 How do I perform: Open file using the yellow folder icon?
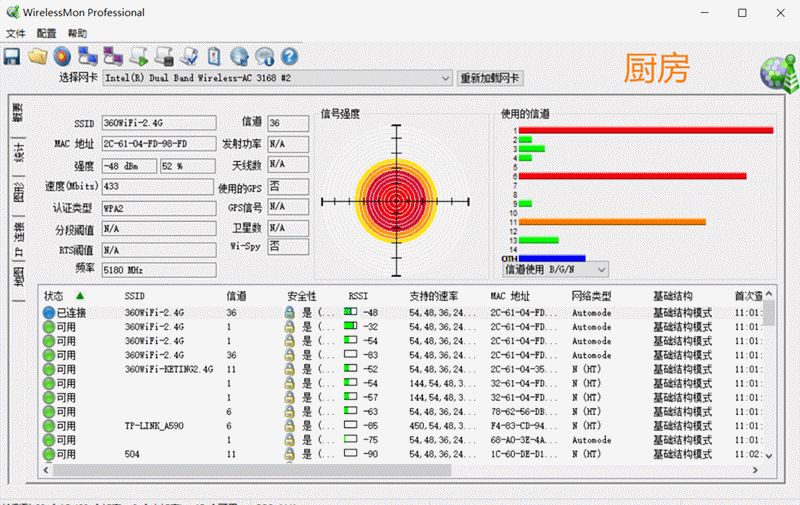[37, 56]
